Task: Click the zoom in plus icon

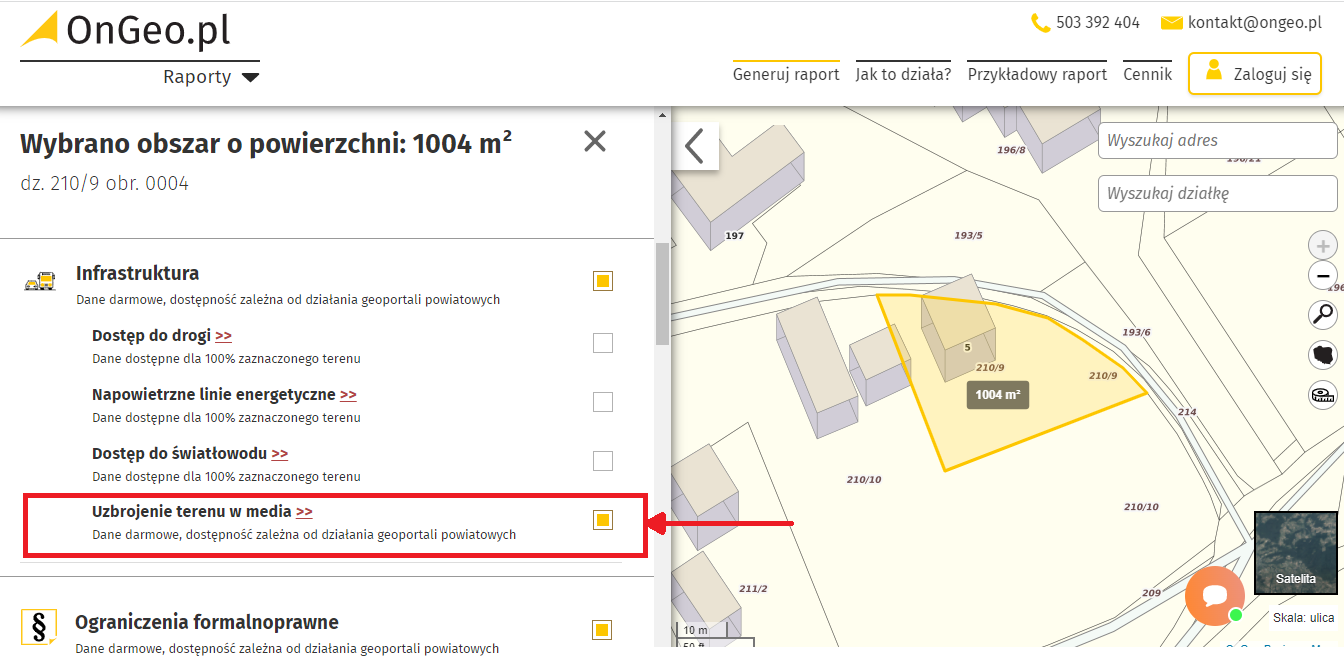Action: click(1322, 244)
